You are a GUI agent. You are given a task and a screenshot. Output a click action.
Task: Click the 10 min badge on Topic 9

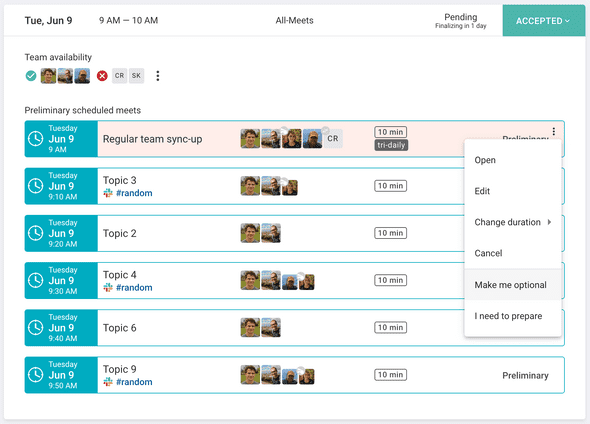coord(390,375)
